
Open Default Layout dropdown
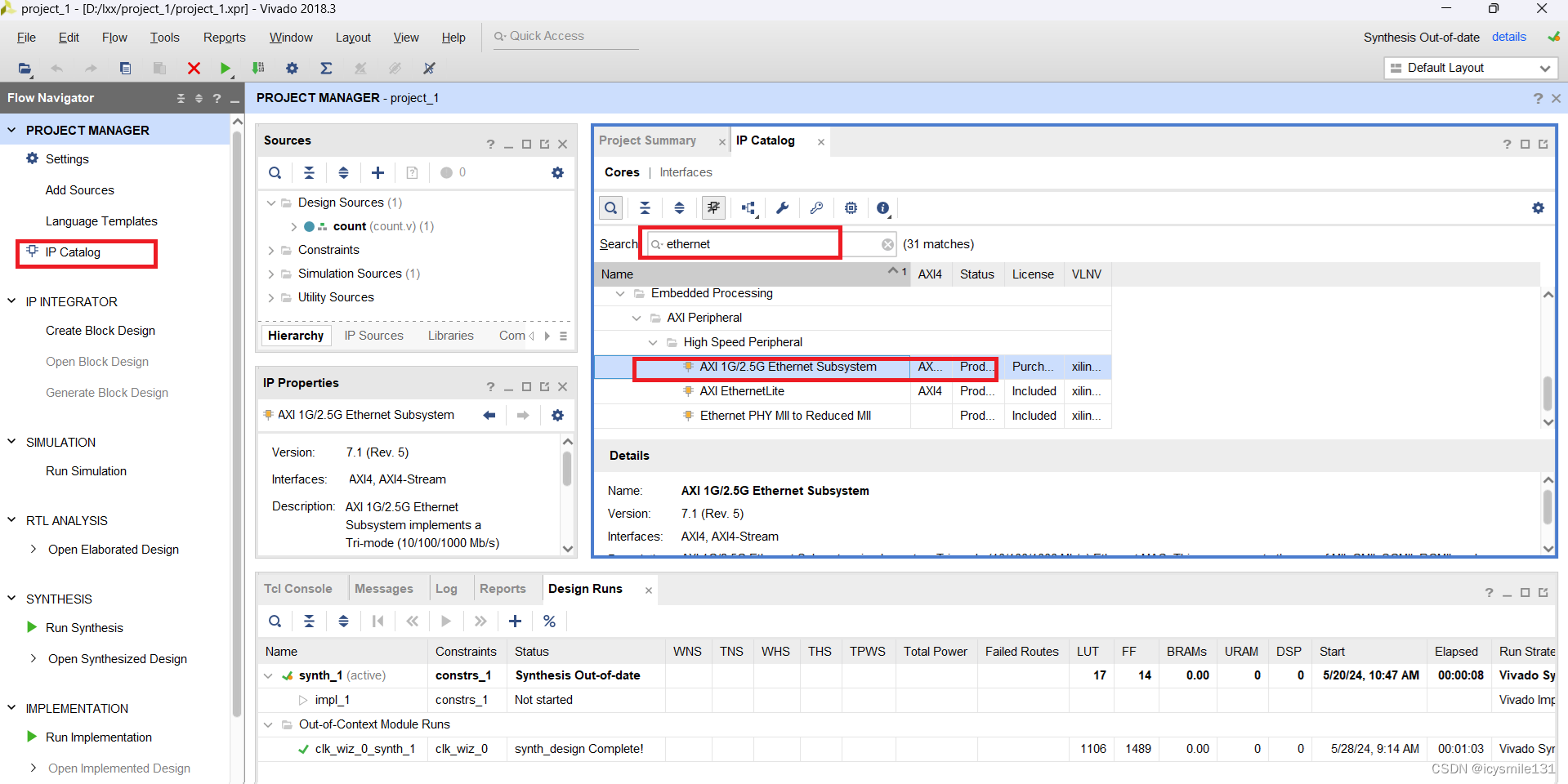(x=1471, y=68)
